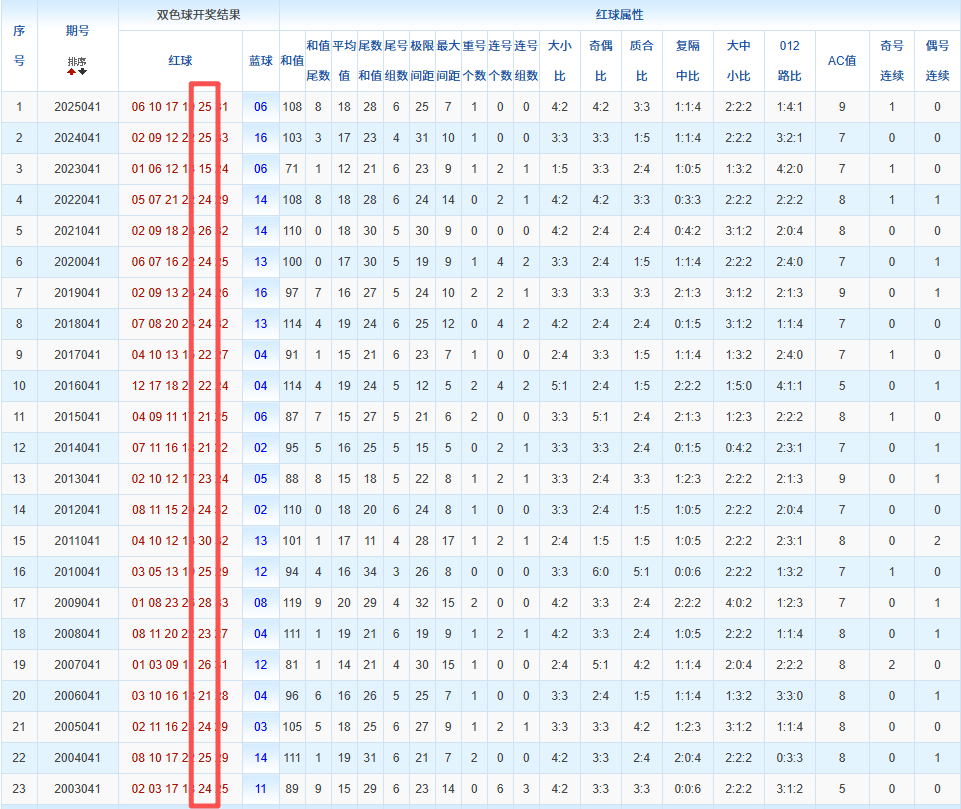Image resolution: width=961 pixels, height=809 pixels.
Task: Select the AC值 column header
Action: pyautogui.click(x=842, y=60)
